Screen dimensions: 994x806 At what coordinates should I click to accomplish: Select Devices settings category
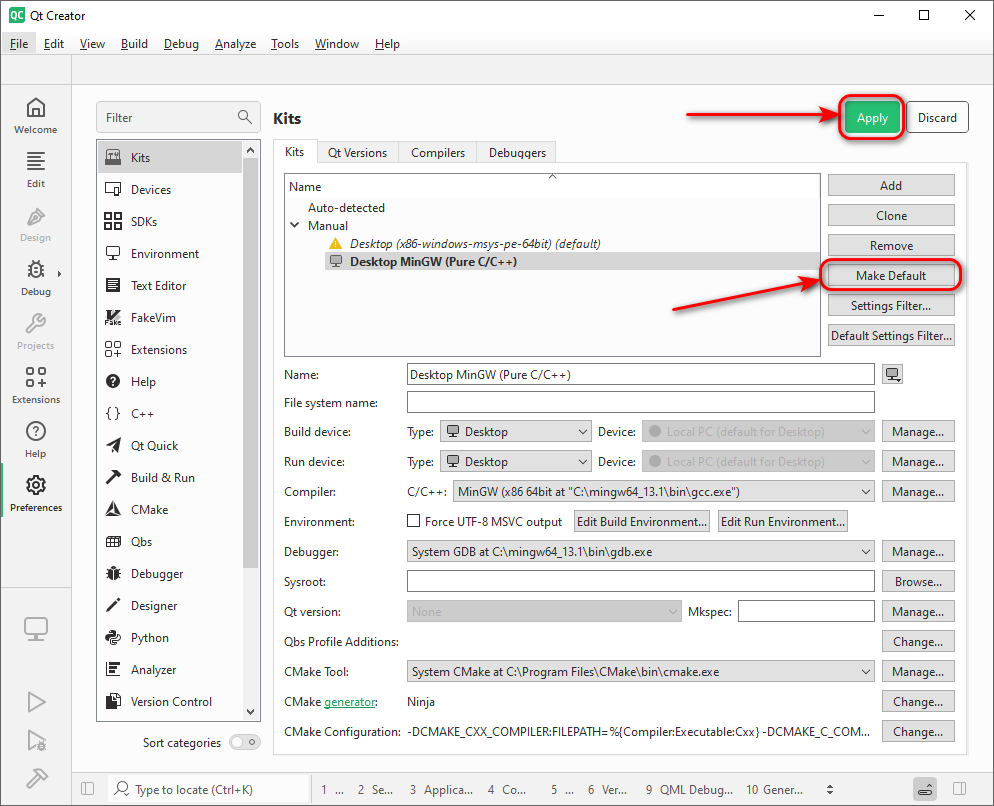170,190
